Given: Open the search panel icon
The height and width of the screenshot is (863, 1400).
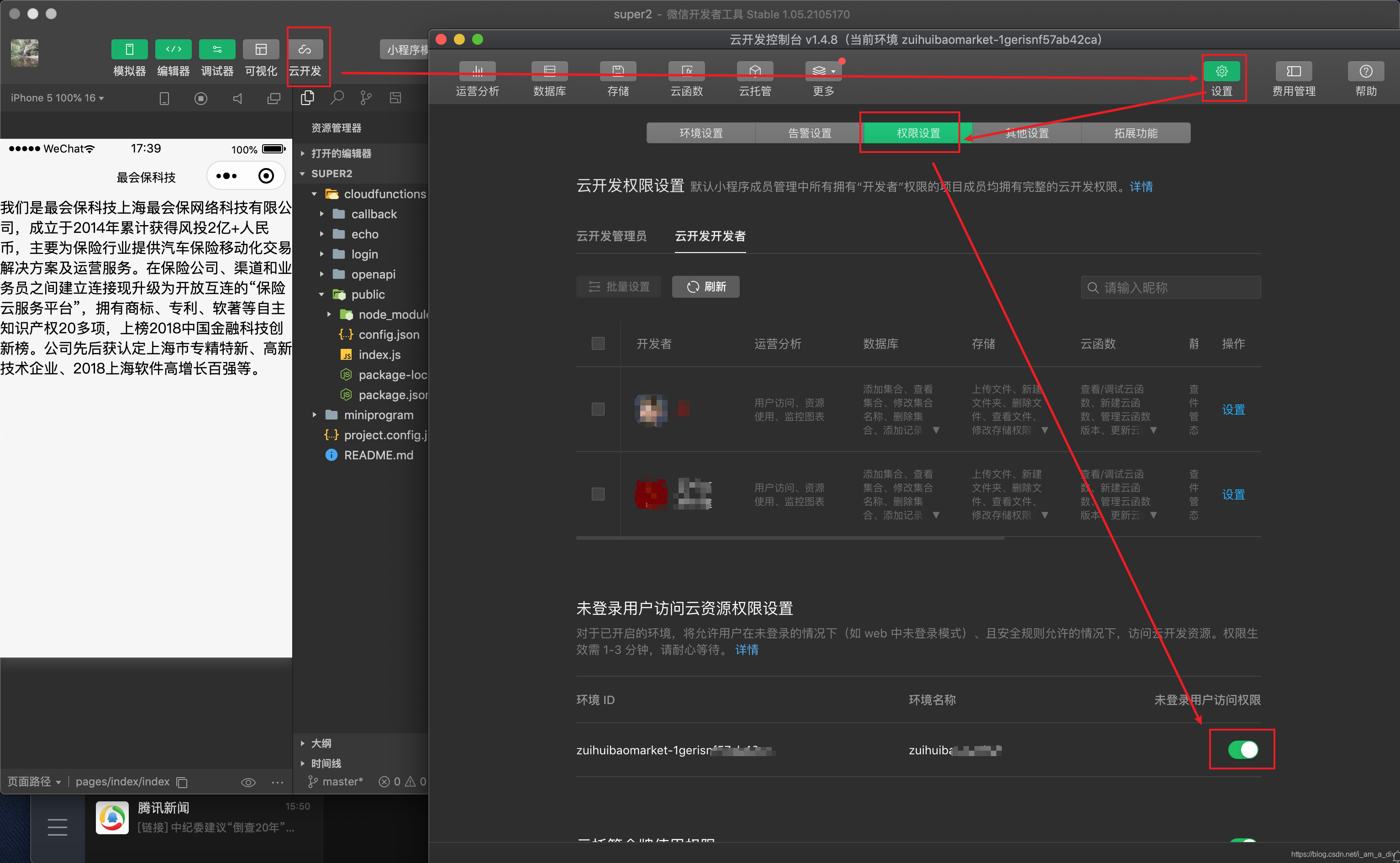Looking at the screenshot, I should [337, 98].
